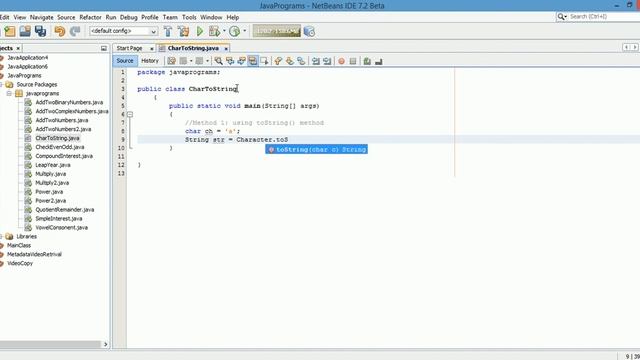
Task: Find next occurrence in editor
Action: tap(242, 61)
